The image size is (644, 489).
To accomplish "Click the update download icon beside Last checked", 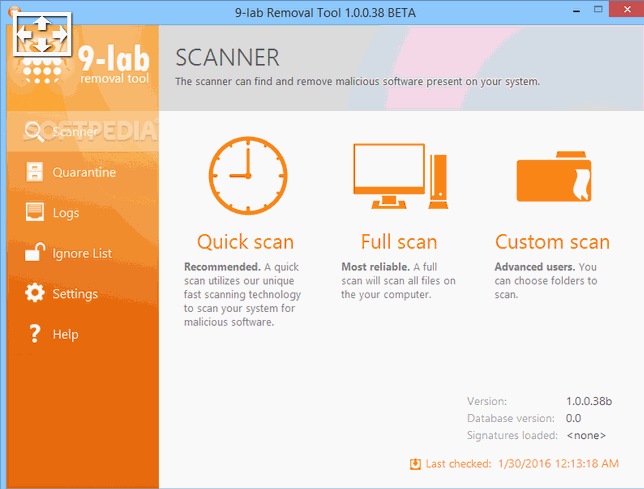I will coord(415,464).
